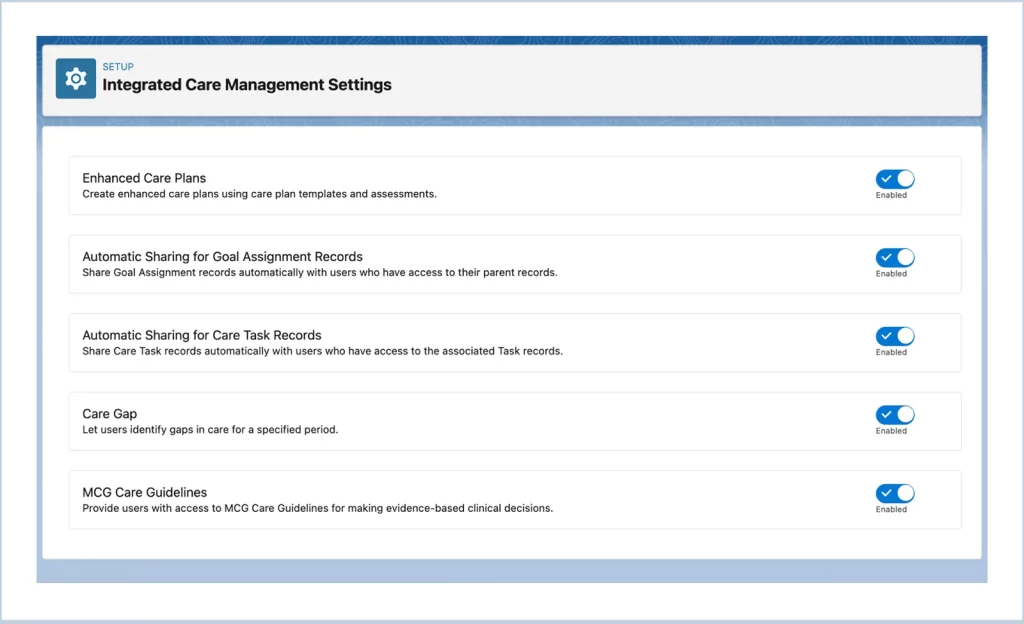Image resolution: width=1024 pixels, height=624 pixels.
Task: Click Enabled label under Enhanced Care Plans toggle
Action: [891, 195]
